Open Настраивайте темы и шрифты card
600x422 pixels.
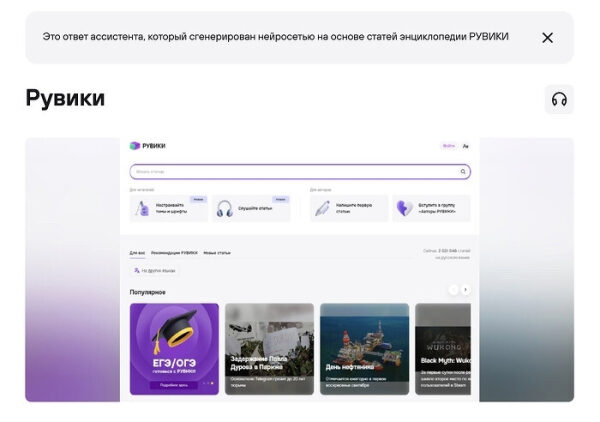tap(169, 209)
